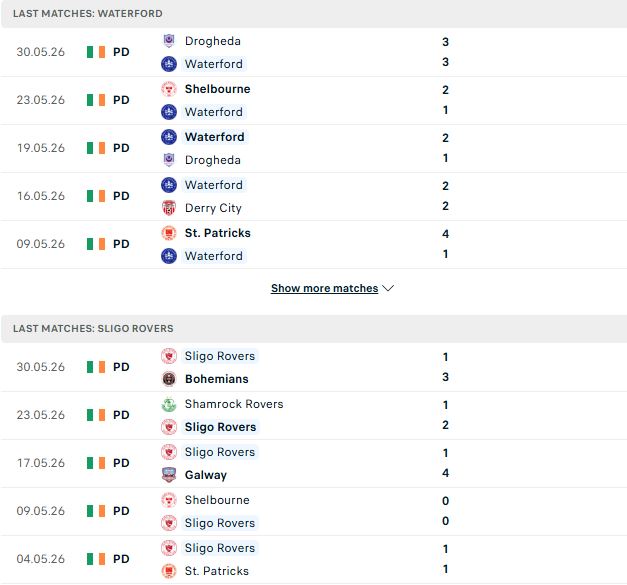Click date 30.05.26 in Waterford section

(x=40, y=52)
